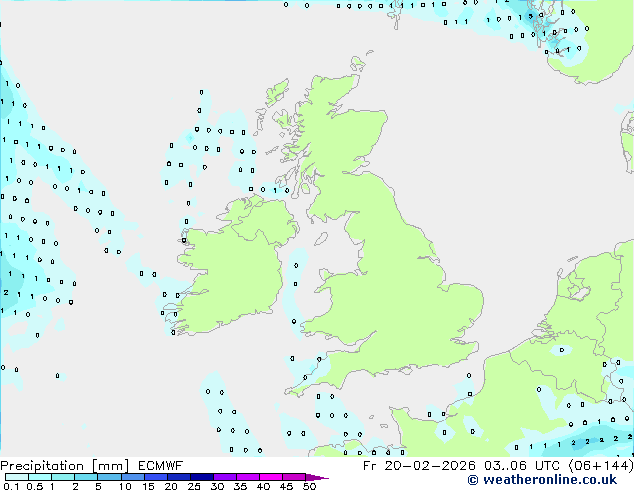The width and height of the screenshot is (634, 490).
Task: Click the '45' legend scale label
Action: point(286,486)
